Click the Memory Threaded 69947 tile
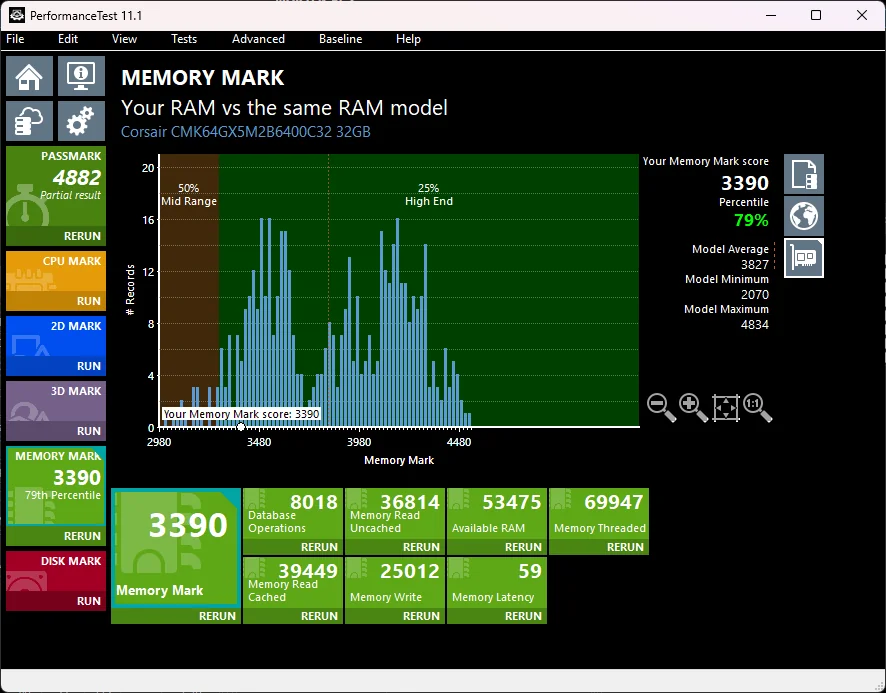Viewport: 886px width, 693px height. click(x=599, y=514)
